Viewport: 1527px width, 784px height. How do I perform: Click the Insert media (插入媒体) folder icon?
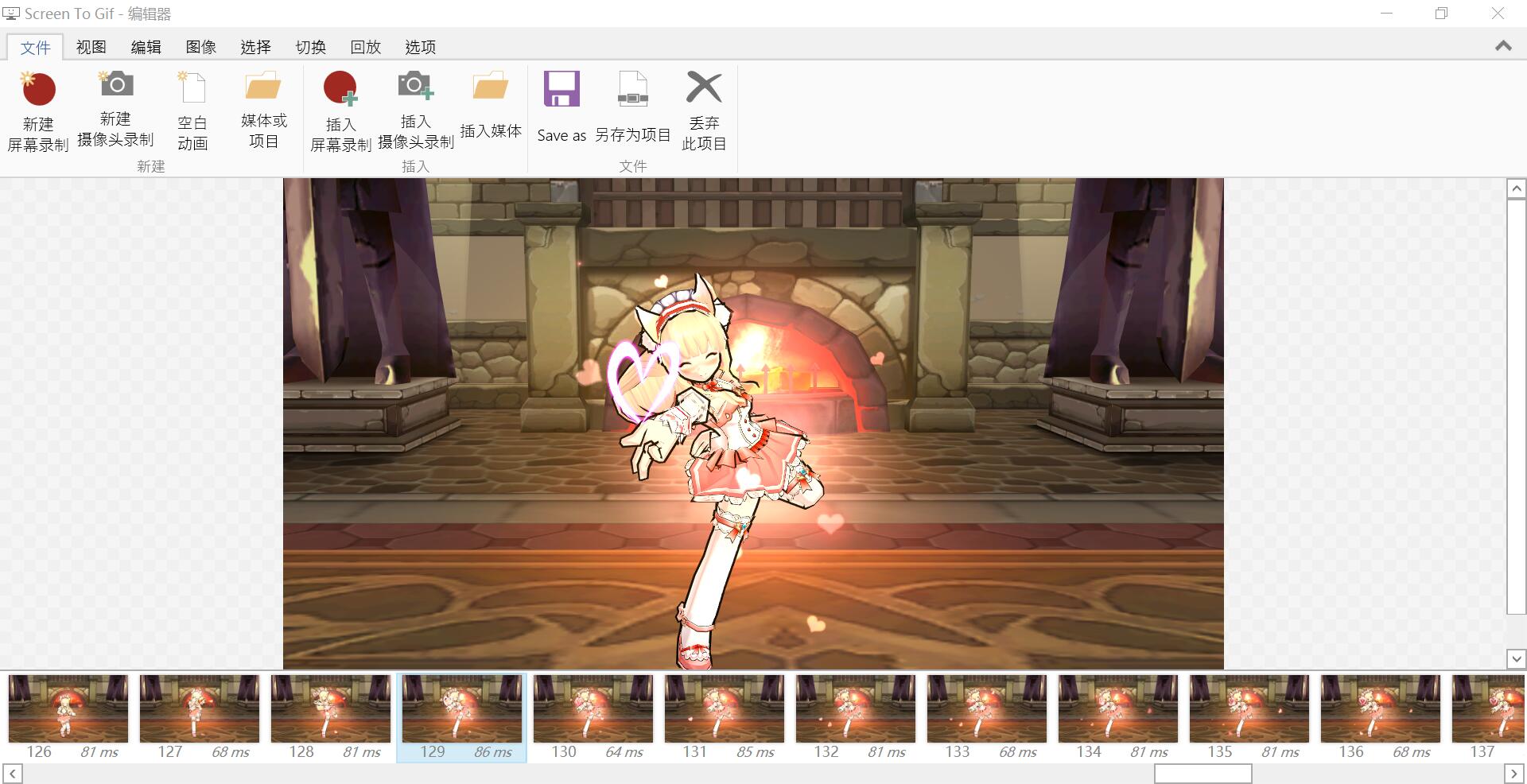(x=490, y=87)
